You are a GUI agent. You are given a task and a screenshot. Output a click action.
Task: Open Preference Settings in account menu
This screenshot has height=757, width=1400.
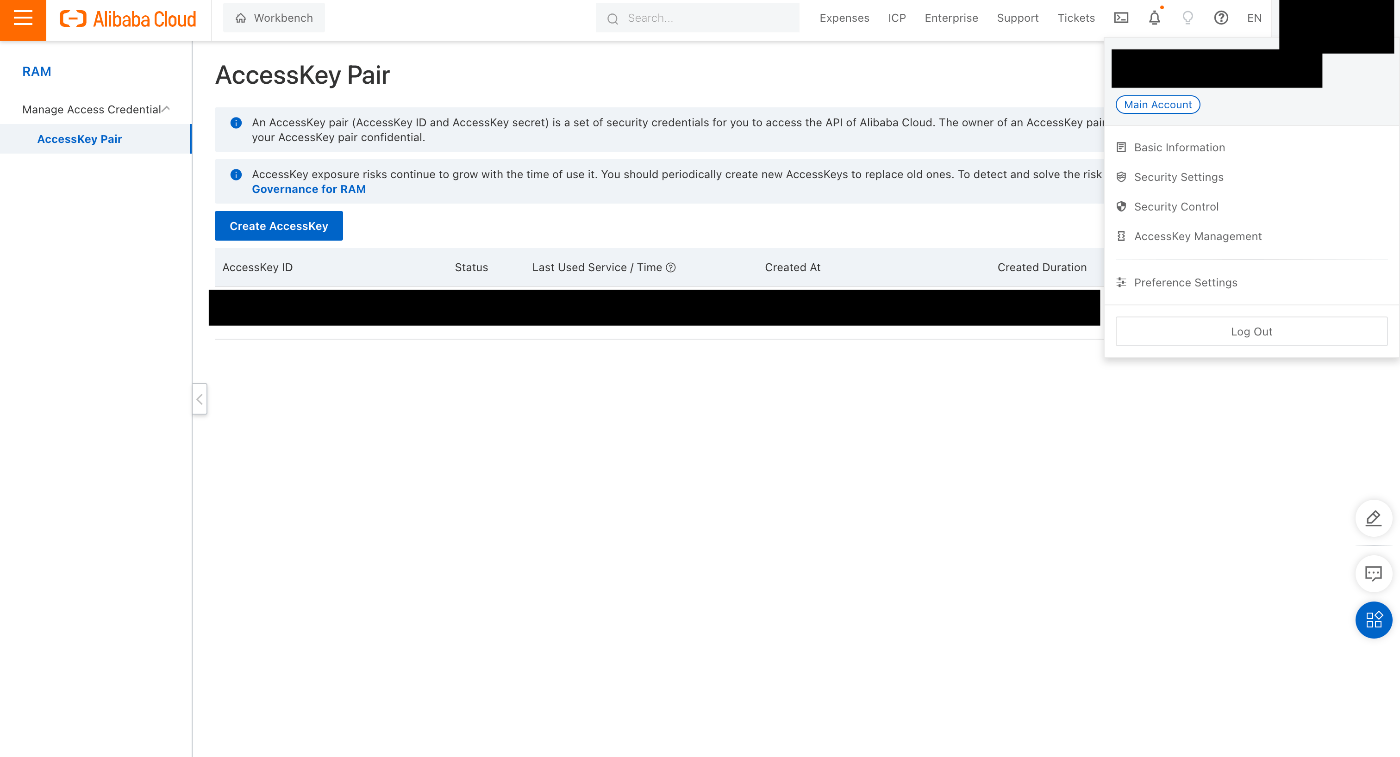point(1186,283)
